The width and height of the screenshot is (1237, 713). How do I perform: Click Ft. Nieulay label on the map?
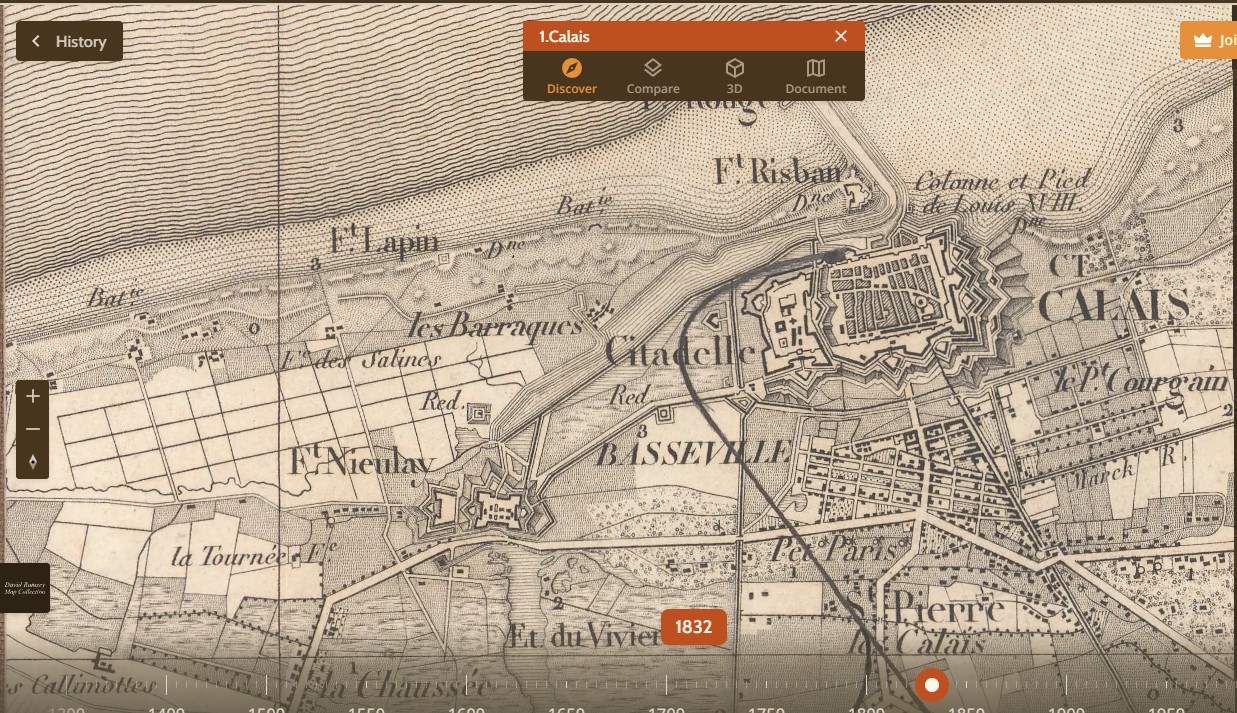(362, 463)
